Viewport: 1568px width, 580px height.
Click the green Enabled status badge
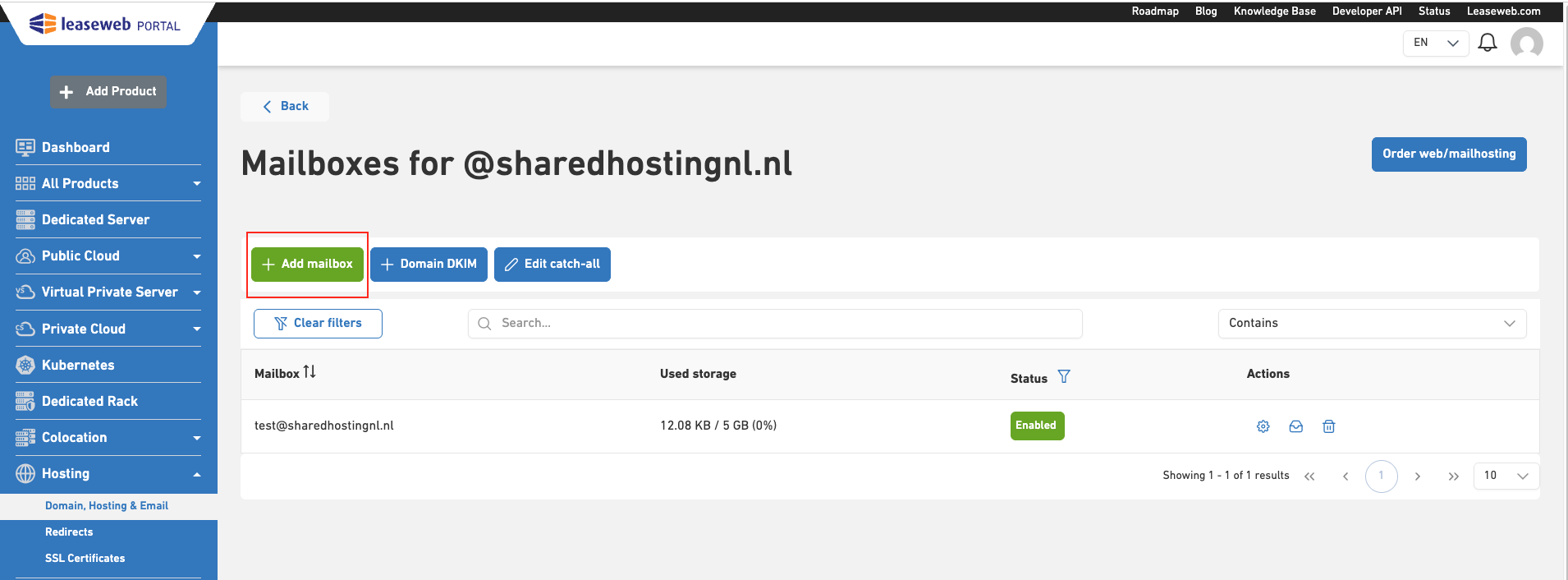click(x=1037, y=426)
